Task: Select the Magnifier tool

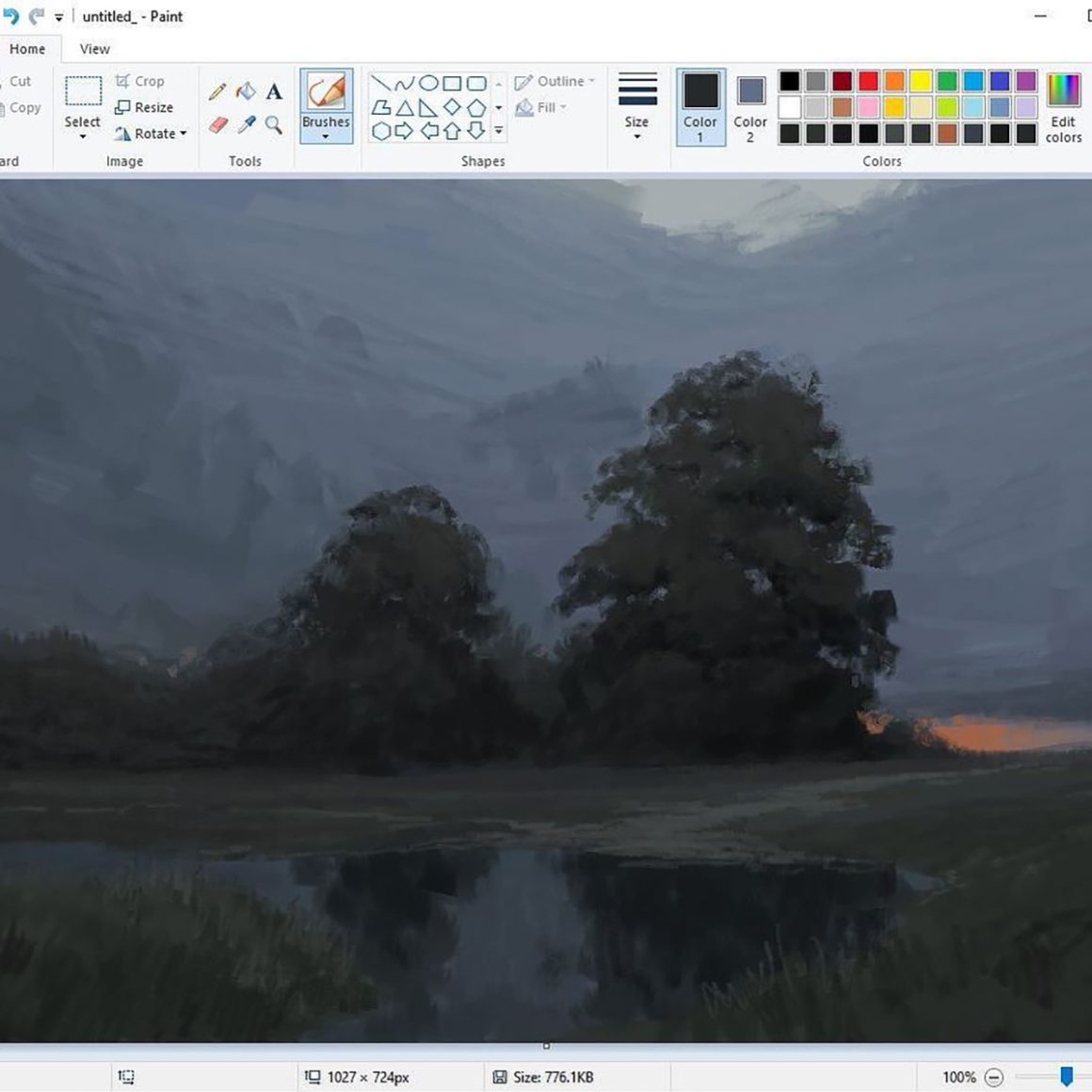Action: tap(274, 125)
